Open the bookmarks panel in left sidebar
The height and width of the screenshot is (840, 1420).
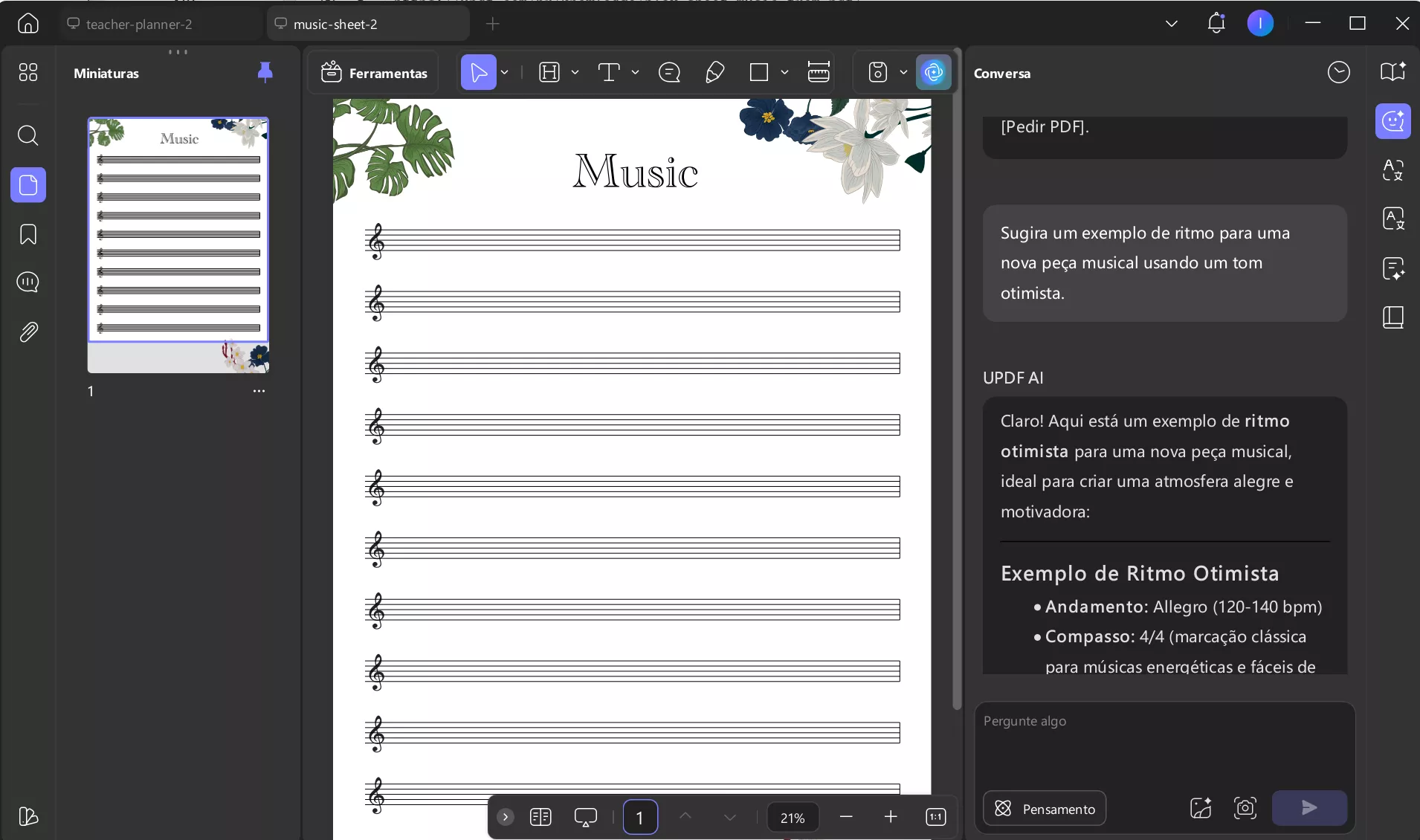coord(28,234)
